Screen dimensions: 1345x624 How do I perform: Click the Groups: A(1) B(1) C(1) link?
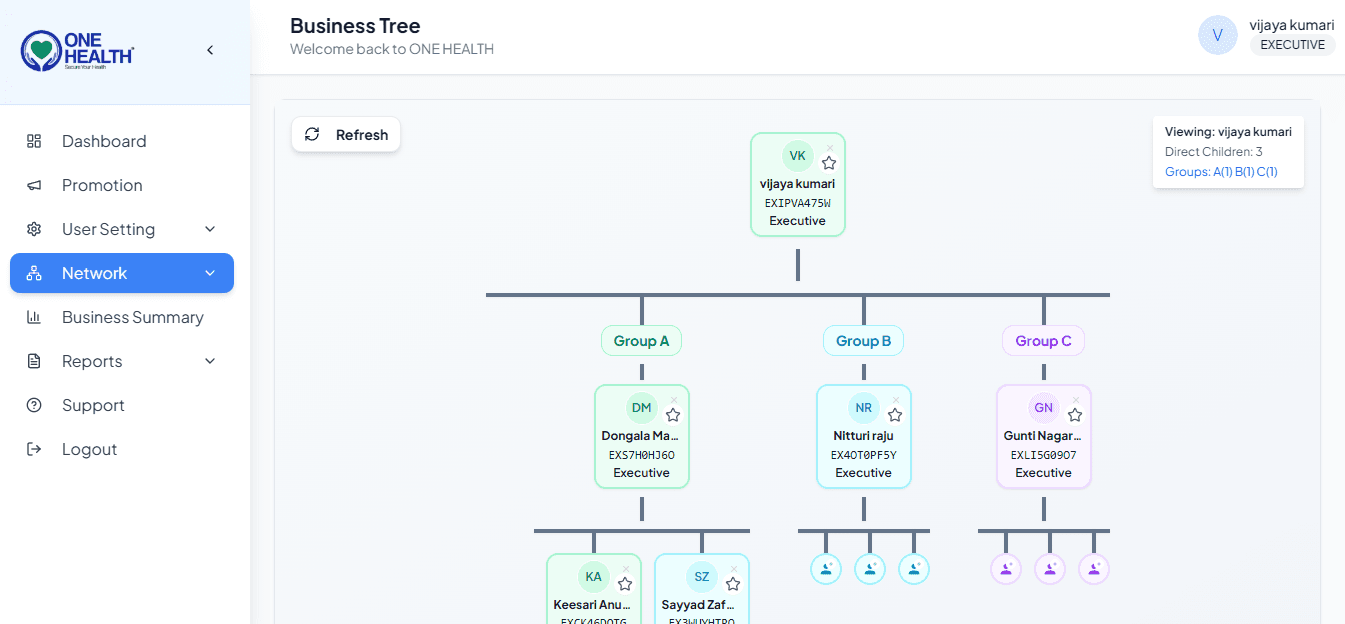click(1221, 172)
